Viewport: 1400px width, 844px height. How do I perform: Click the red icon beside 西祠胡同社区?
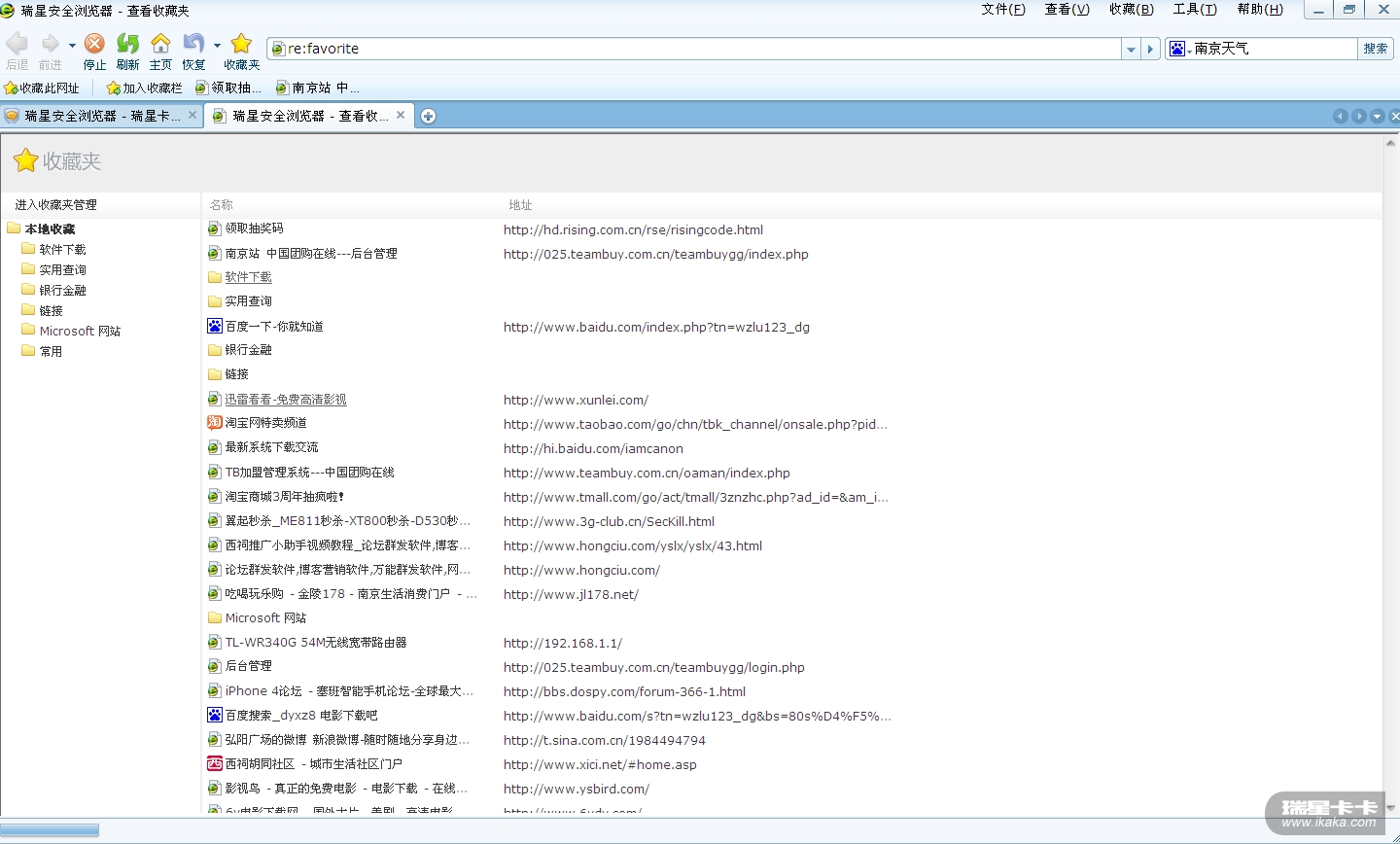click(x=215, y=763)
